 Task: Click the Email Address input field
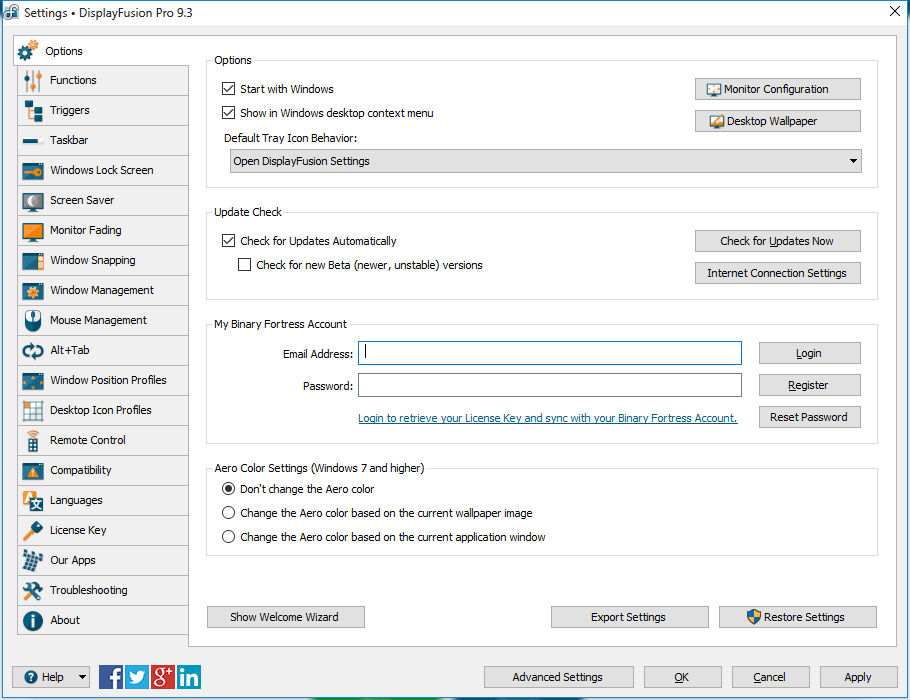point(550,353)
